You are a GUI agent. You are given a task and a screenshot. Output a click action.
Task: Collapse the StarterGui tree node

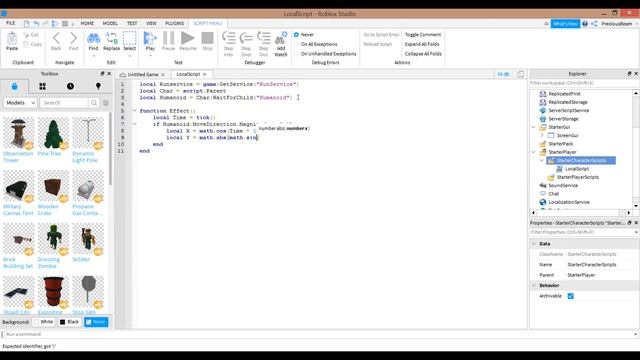533,127
